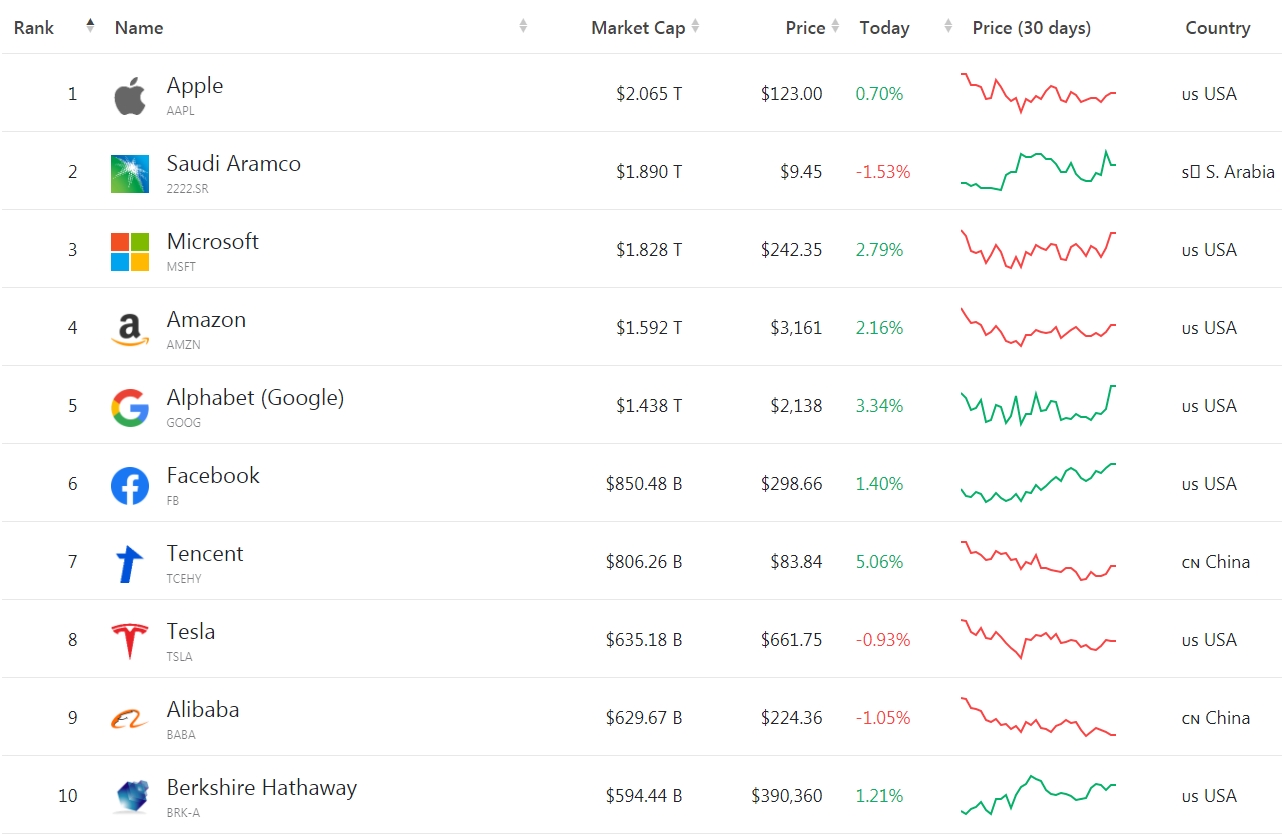
Task: Click Alphabet's 3.34% daily change
Action: 879,406
